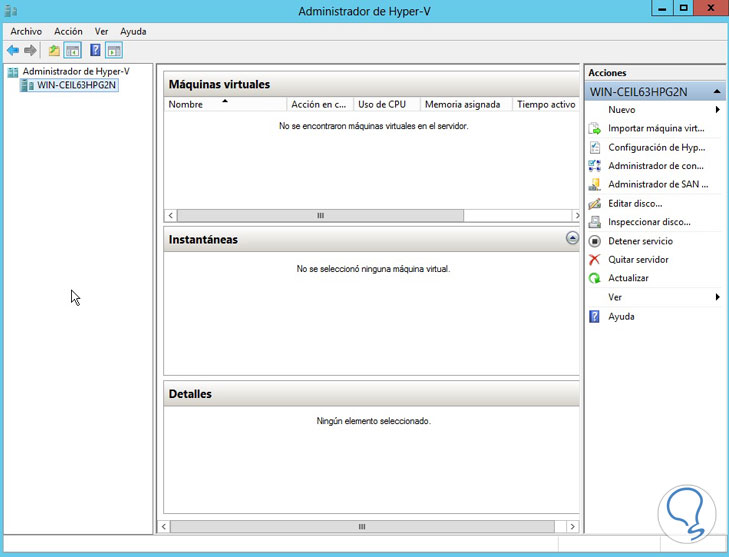Click right arrow of bottom horizontal scrollbar
730x557 pixels.
[x=572, y=527]
